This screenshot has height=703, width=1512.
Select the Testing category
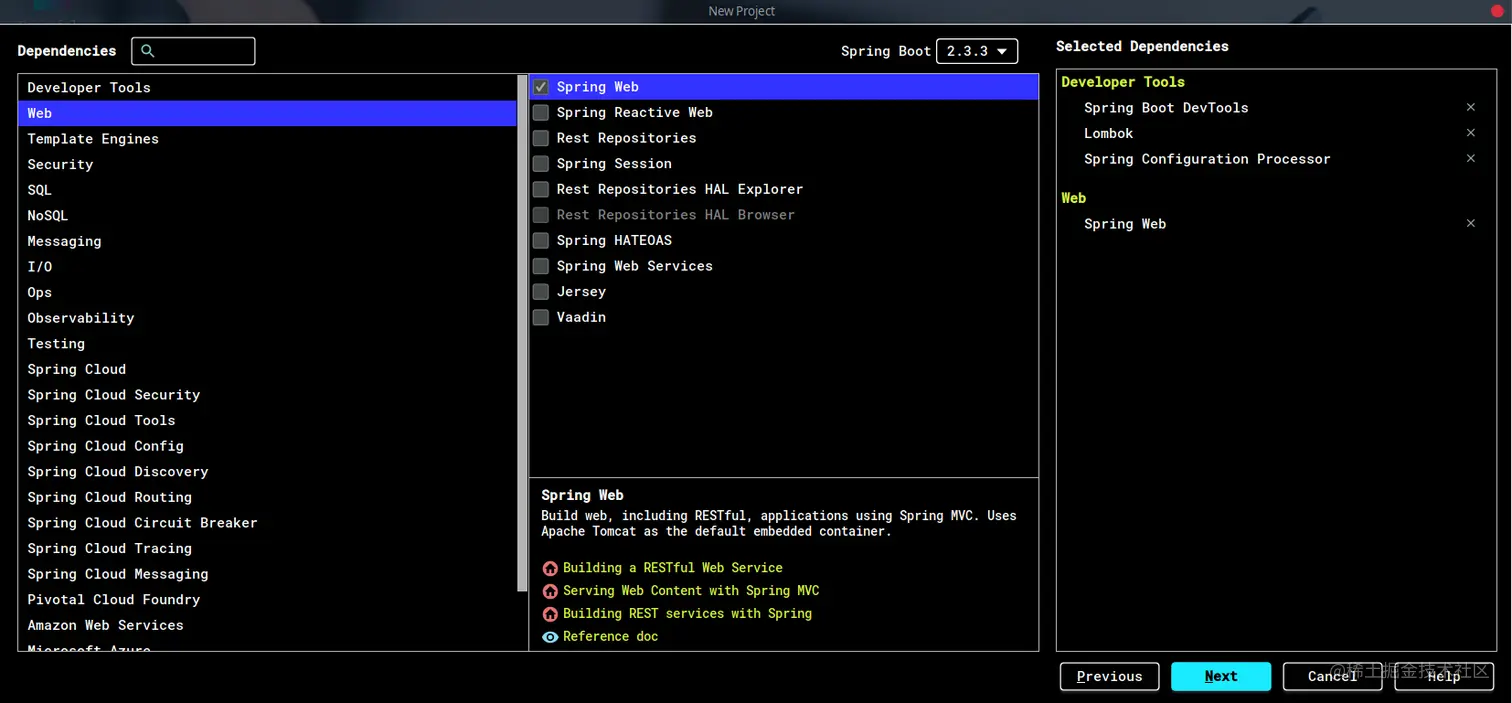coord(268,343)
